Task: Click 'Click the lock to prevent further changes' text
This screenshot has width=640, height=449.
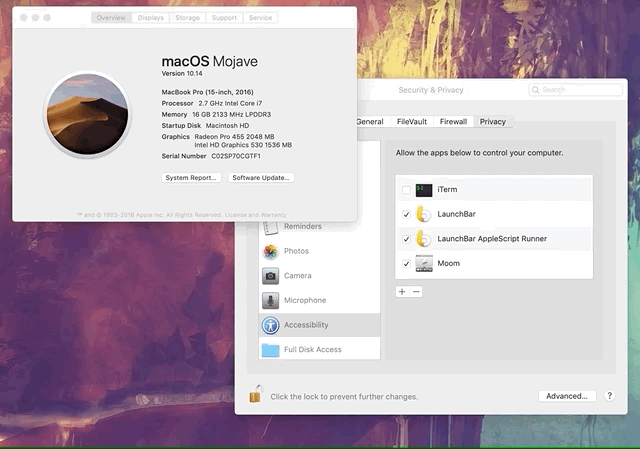Action: pos(344,397)
